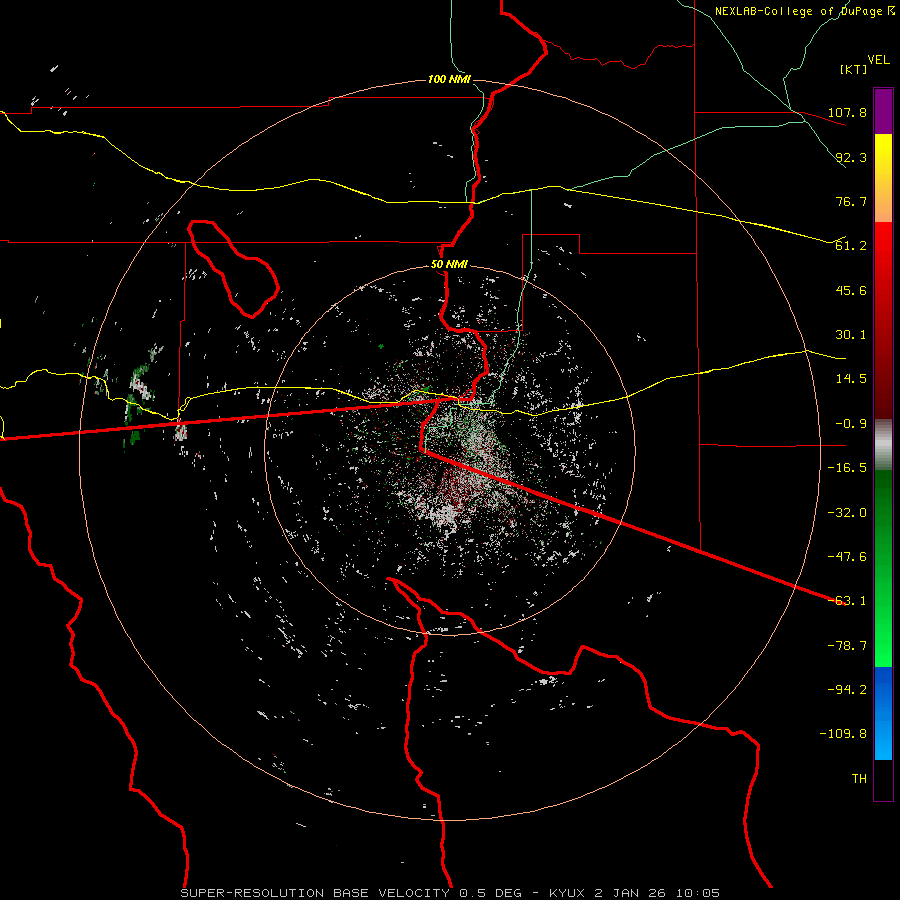The height and width of the screenshot is (900, 900).
Task: Click the KYUX radar site identifier
Action: click(567, 893)
